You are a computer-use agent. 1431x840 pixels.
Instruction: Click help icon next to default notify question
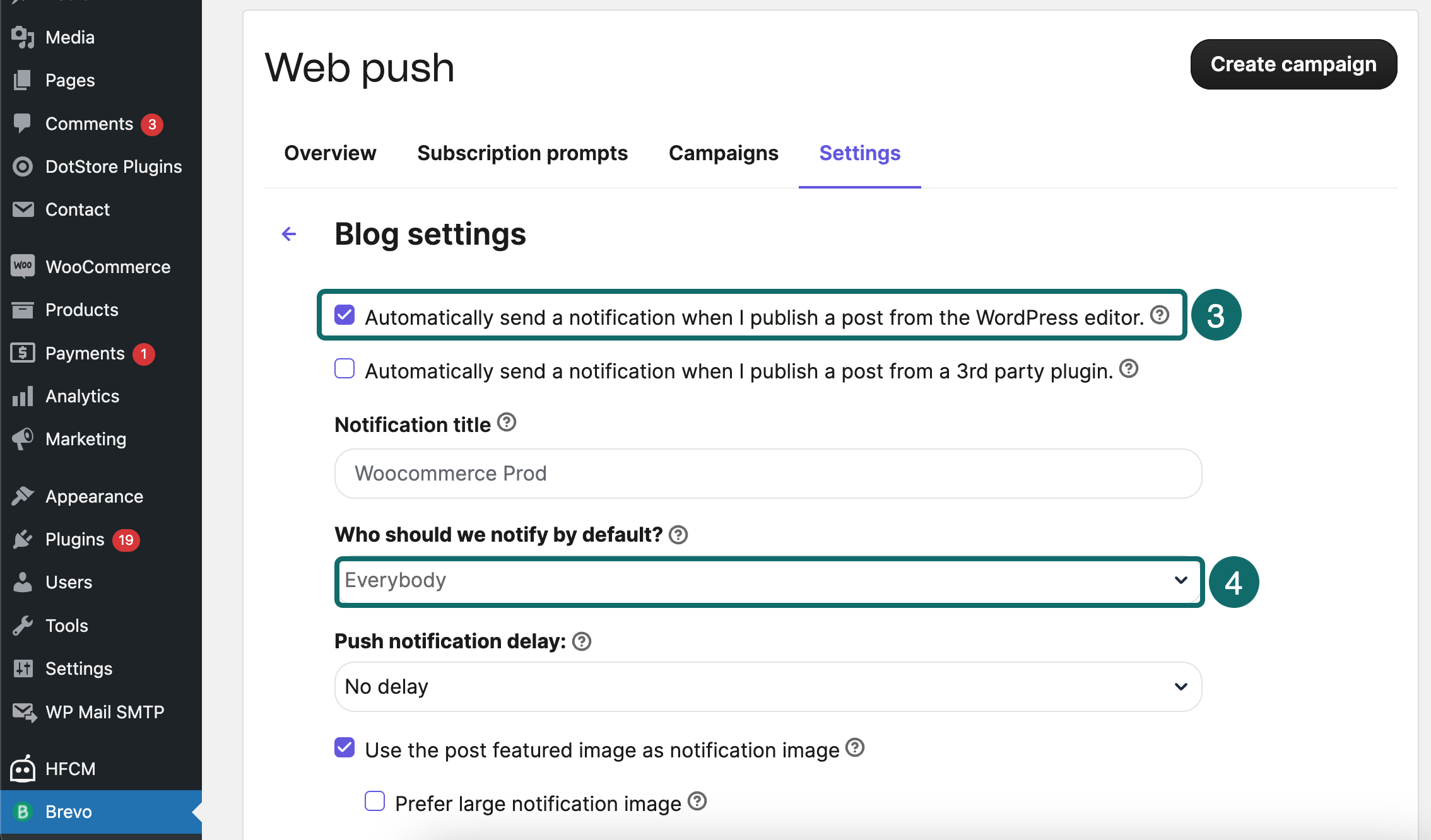(678, 535)
